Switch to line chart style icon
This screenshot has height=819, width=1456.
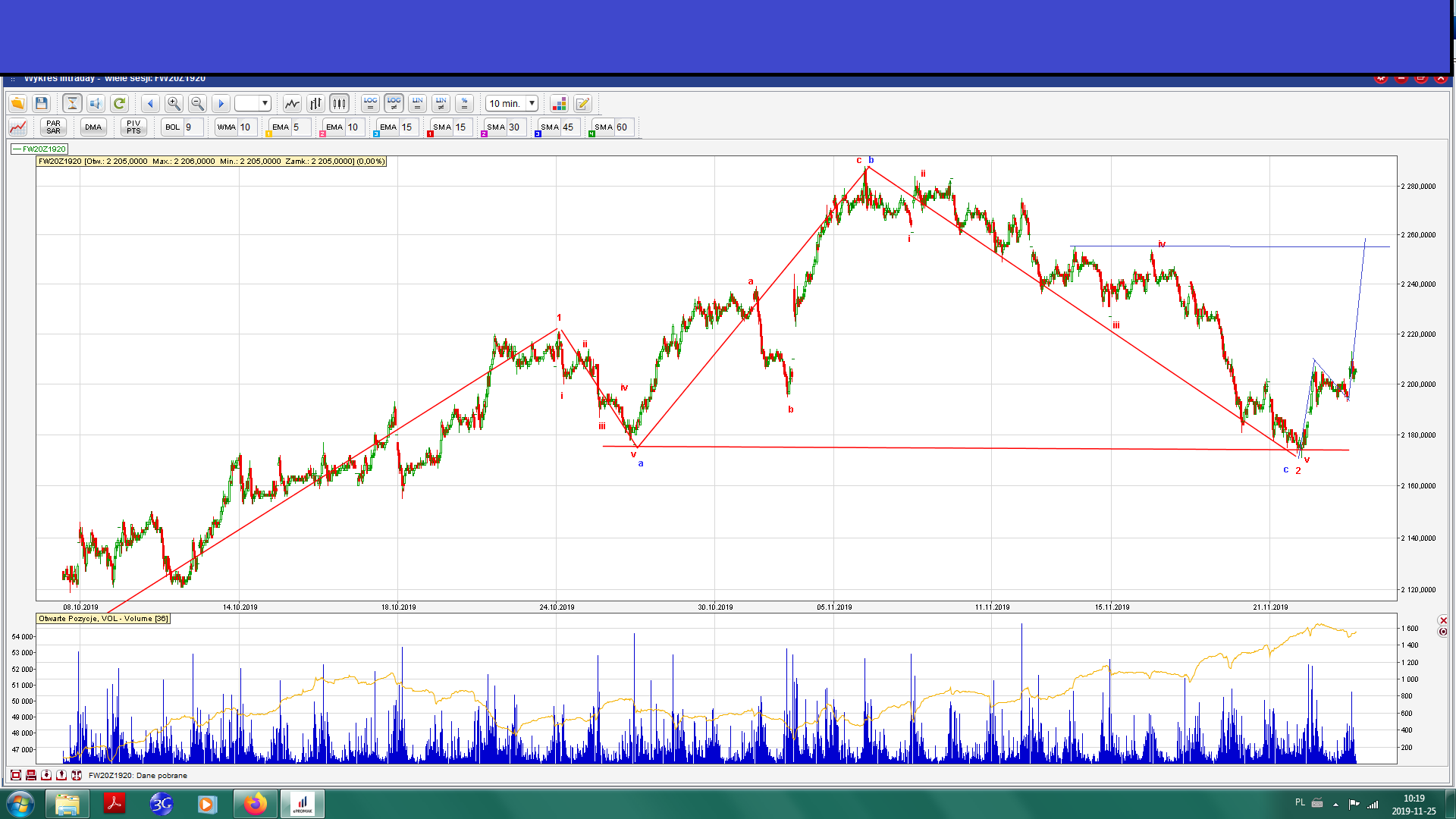292,103
